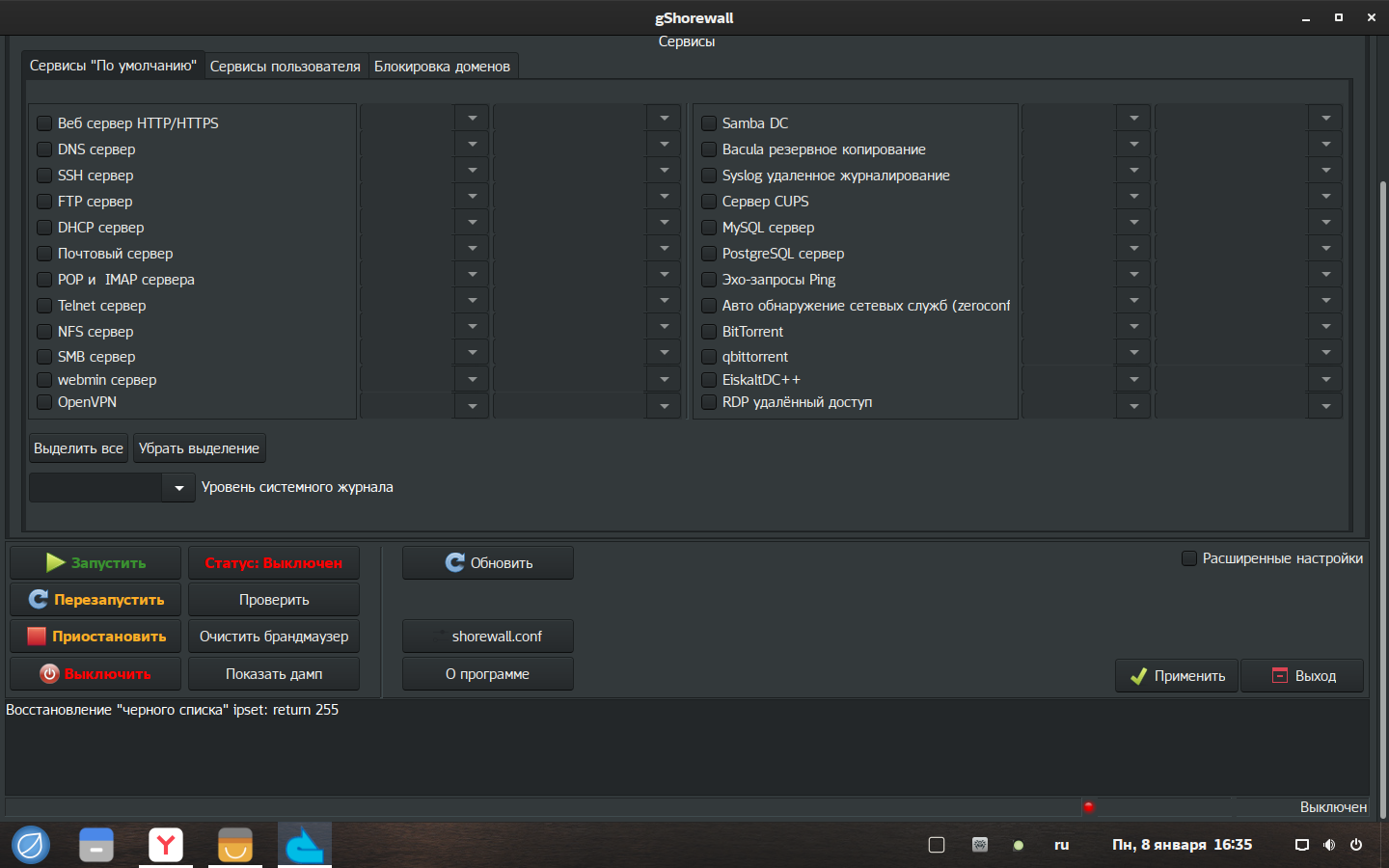The image size is (1389, 868).
Task: Apply settings with the checkmark Применить button
Action: (x=1177, y=675)
